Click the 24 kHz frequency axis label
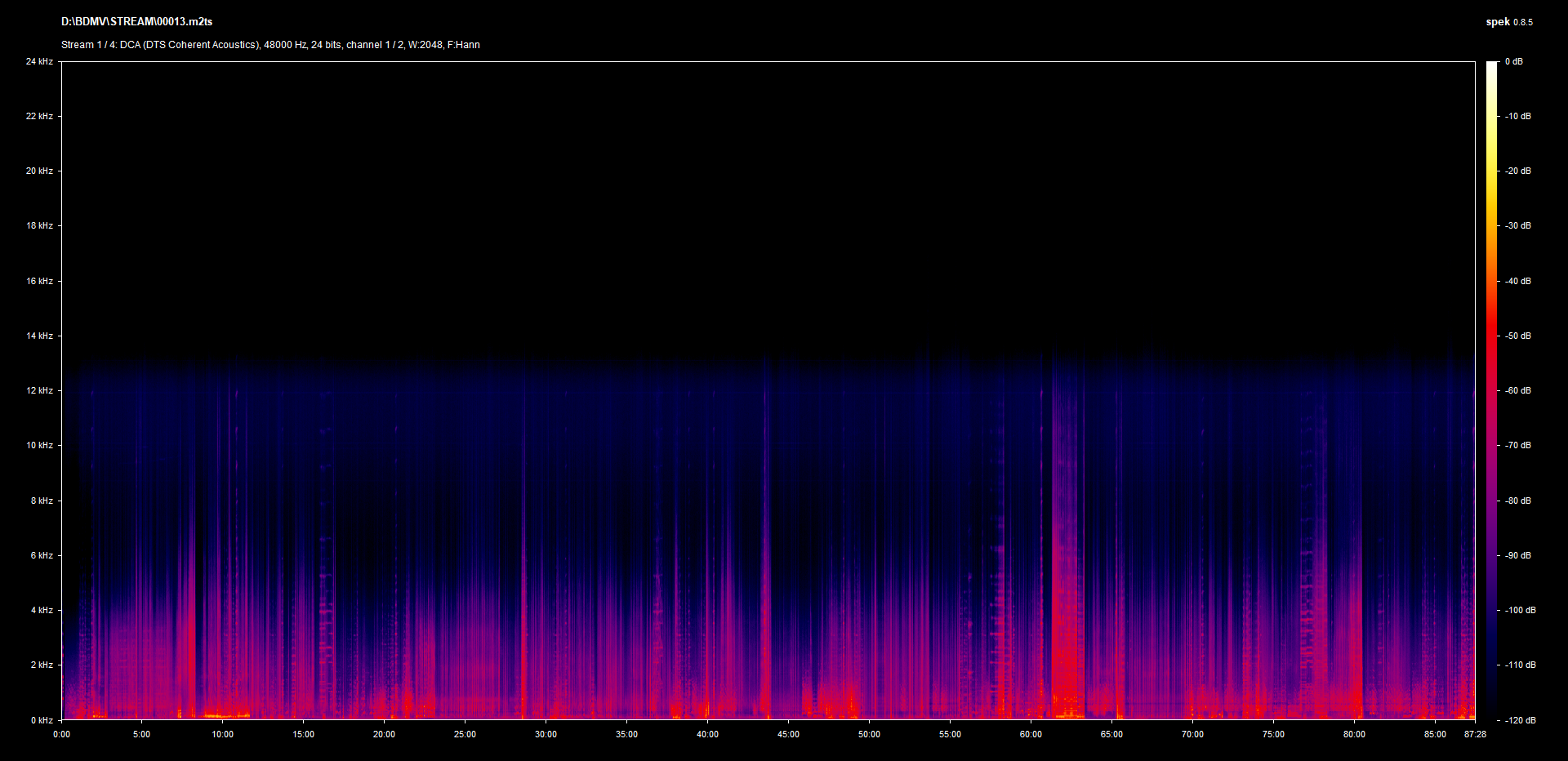This screenshot has height=761, width=1568. click(x=39, y=62)
